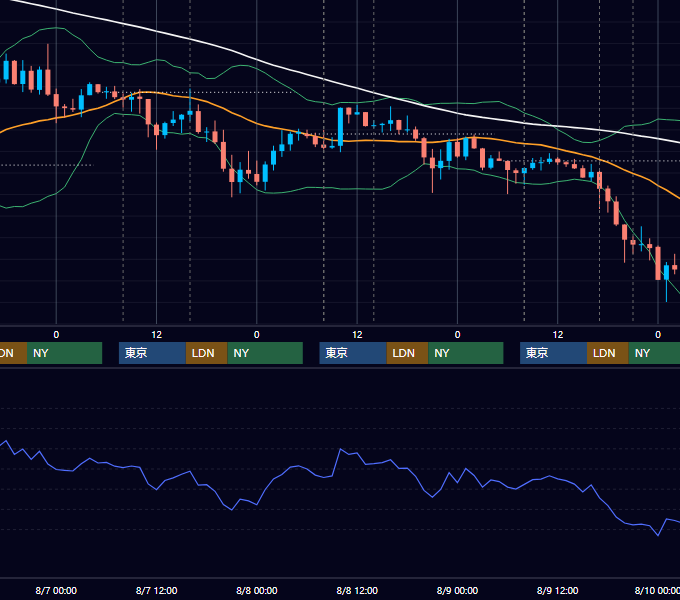Click the LDN session block for 8/9
The height and width of the screenshot is (600, 680).
pos(608,353)
